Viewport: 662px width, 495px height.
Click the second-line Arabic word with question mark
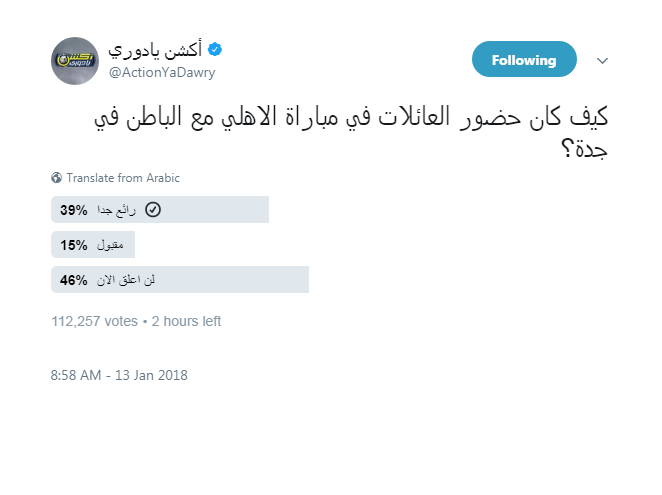tap(584, 149)
